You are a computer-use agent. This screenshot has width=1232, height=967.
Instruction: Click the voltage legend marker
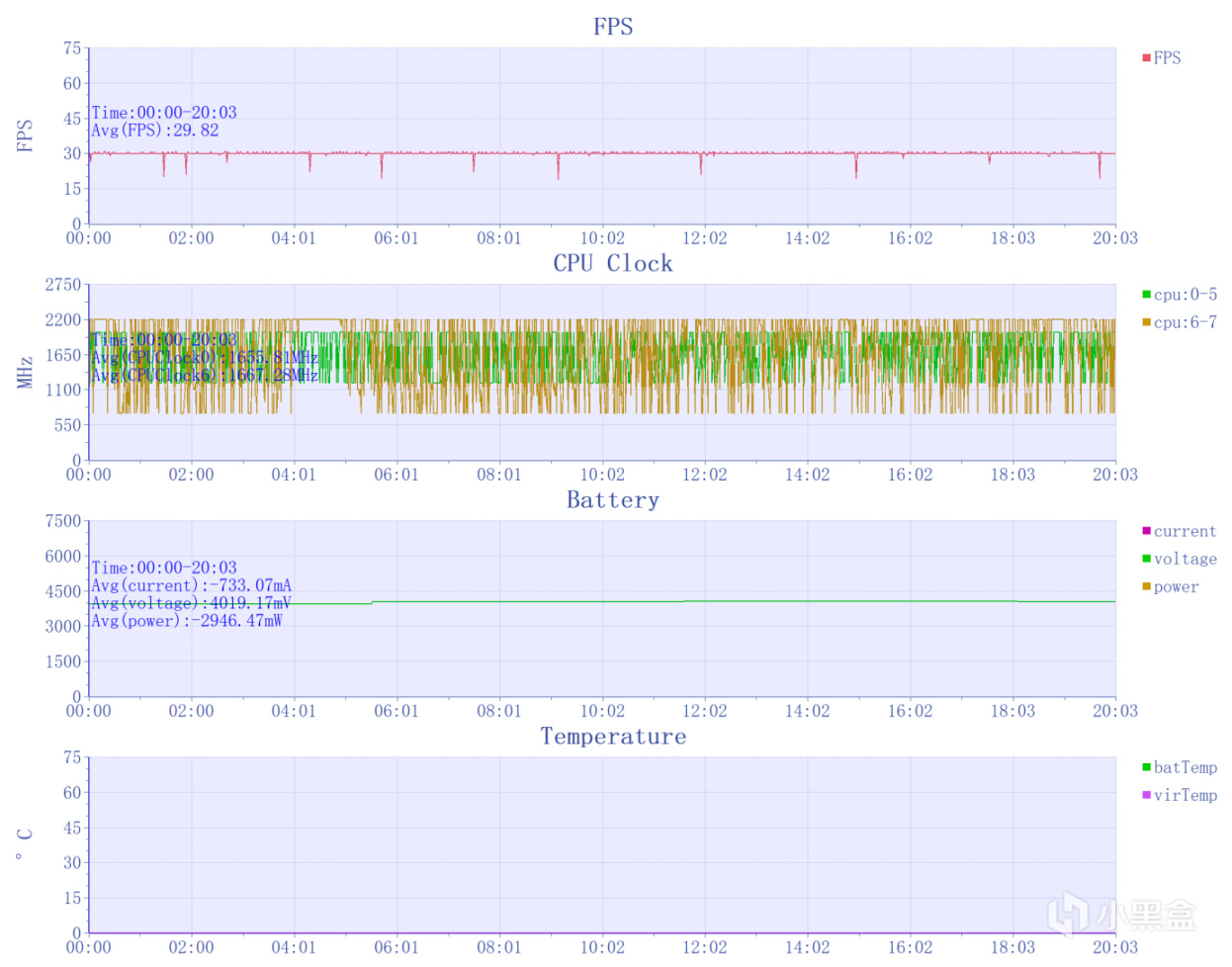click(1146, 559)
